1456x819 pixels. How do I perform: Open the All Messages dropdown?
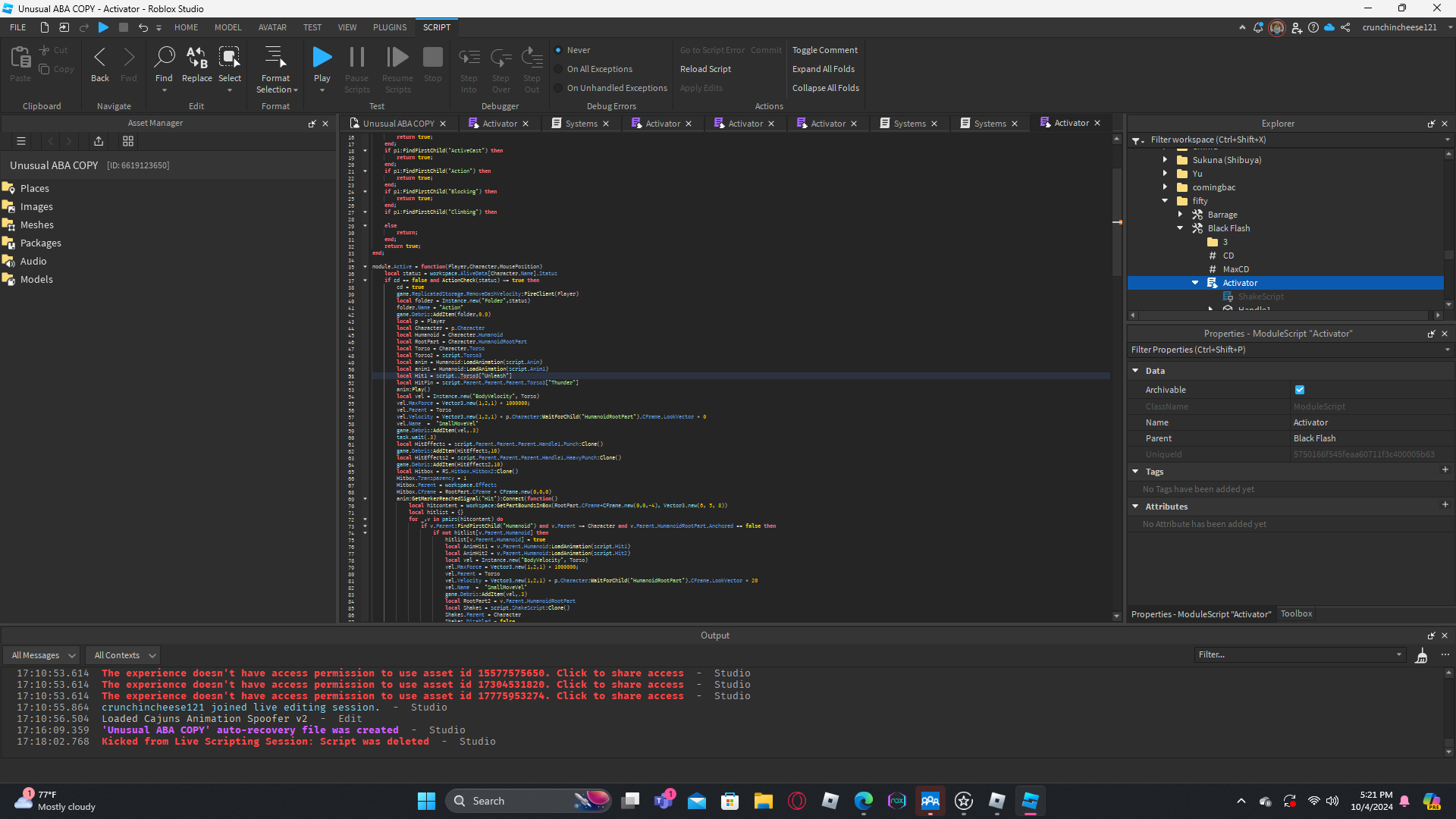pyautogui.click(x=42, y=655)
